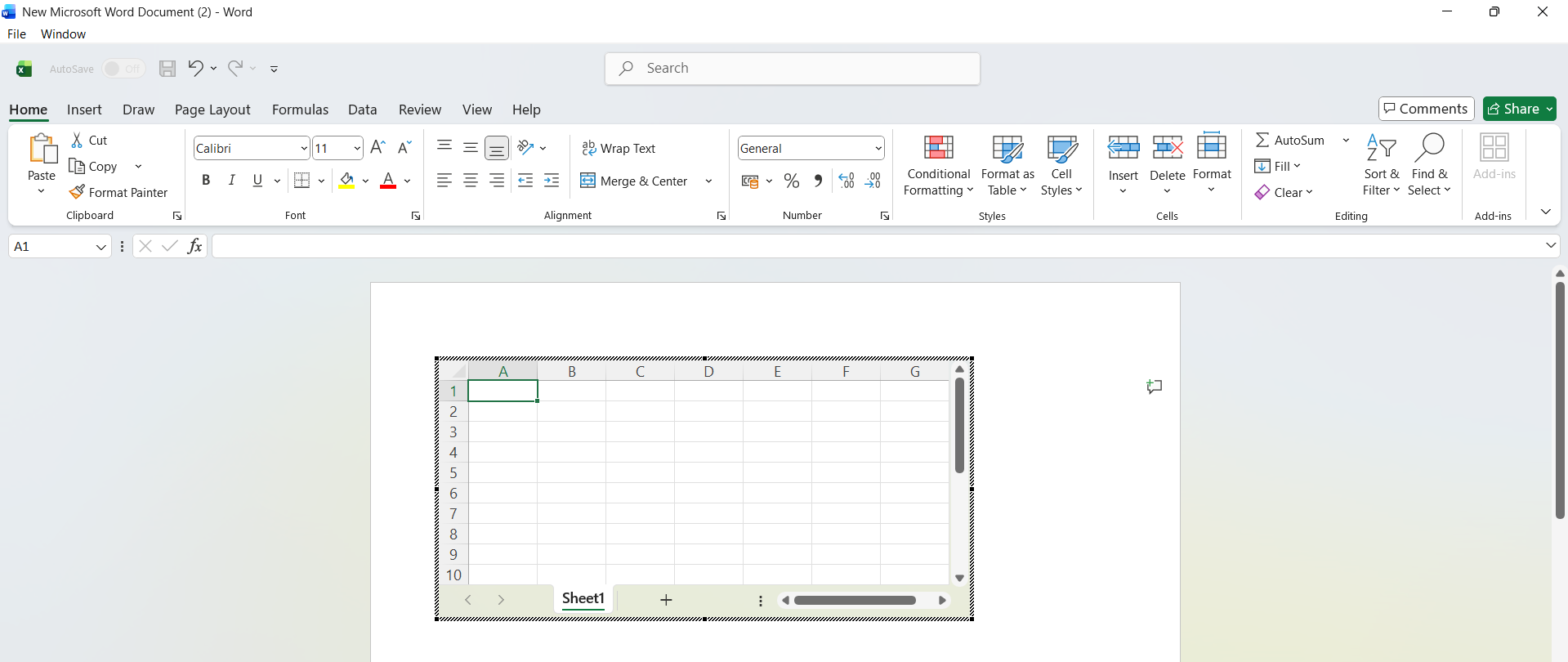Open the Draw ribbon tab
The width and height of the screenshot is (1568, 662).
pos(138,110)
